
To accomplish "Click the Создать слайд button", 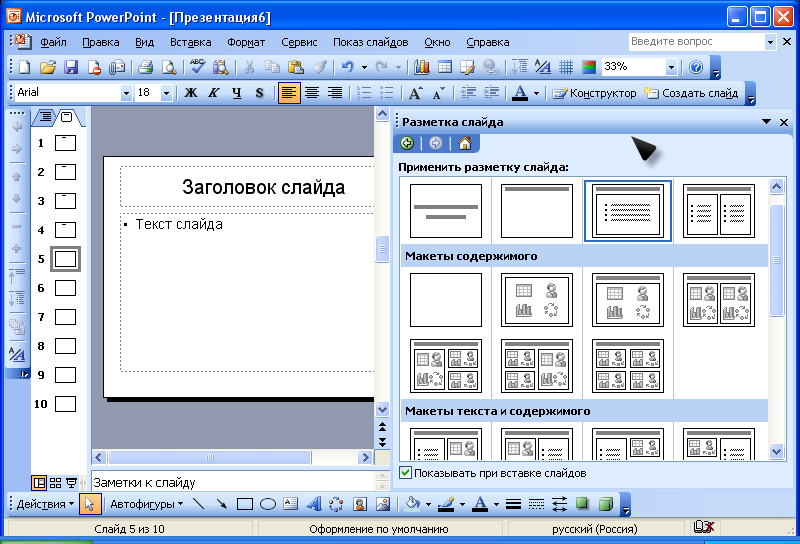I will pyautogui.click(x=691, y=93).
